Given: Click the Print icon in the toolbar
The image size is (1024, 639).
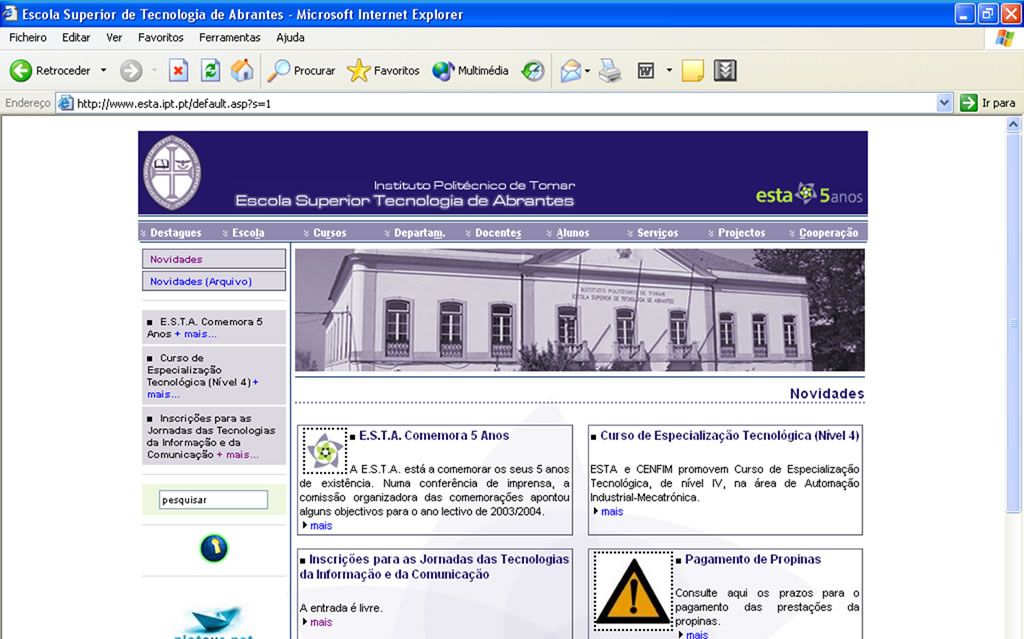Looking at the screenshot, I should [x=610, y=71].
